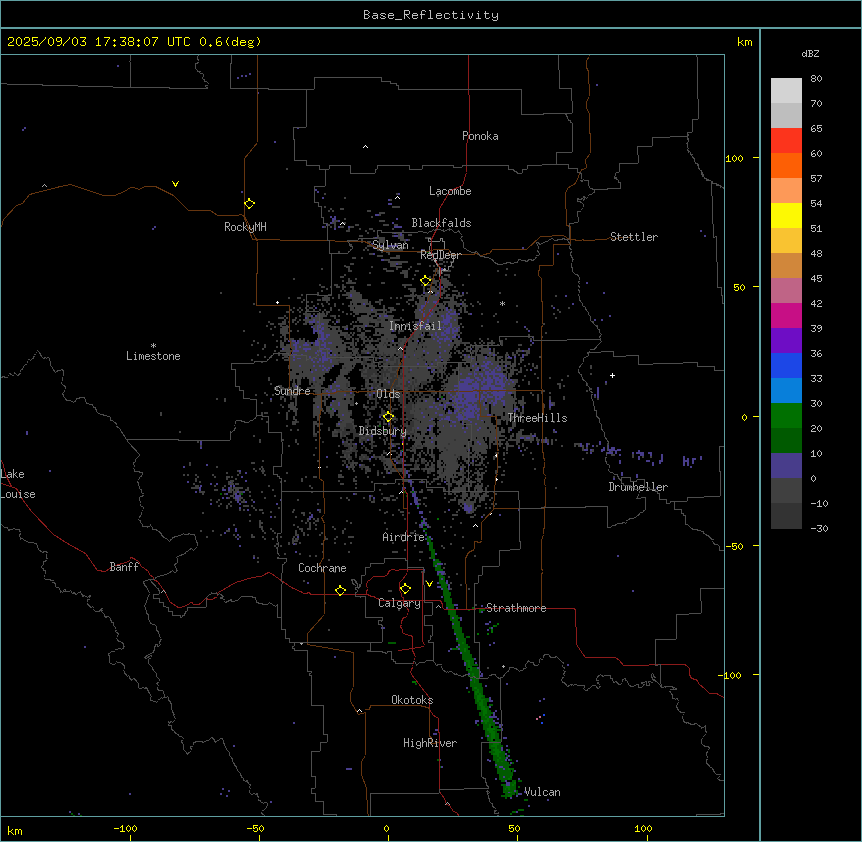Image resolution: width=862 pixels, height=842 pixels.
Task: Click the Base_Reflectivity title
Action: 431,15
